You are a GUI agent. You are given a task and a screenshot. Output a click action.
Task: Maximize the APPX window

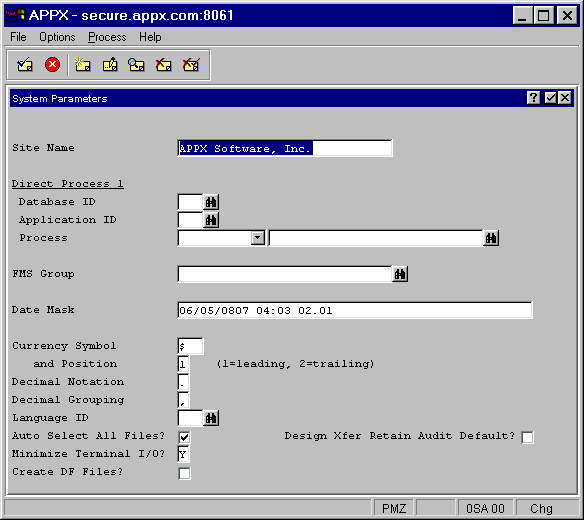pos(543,16)
